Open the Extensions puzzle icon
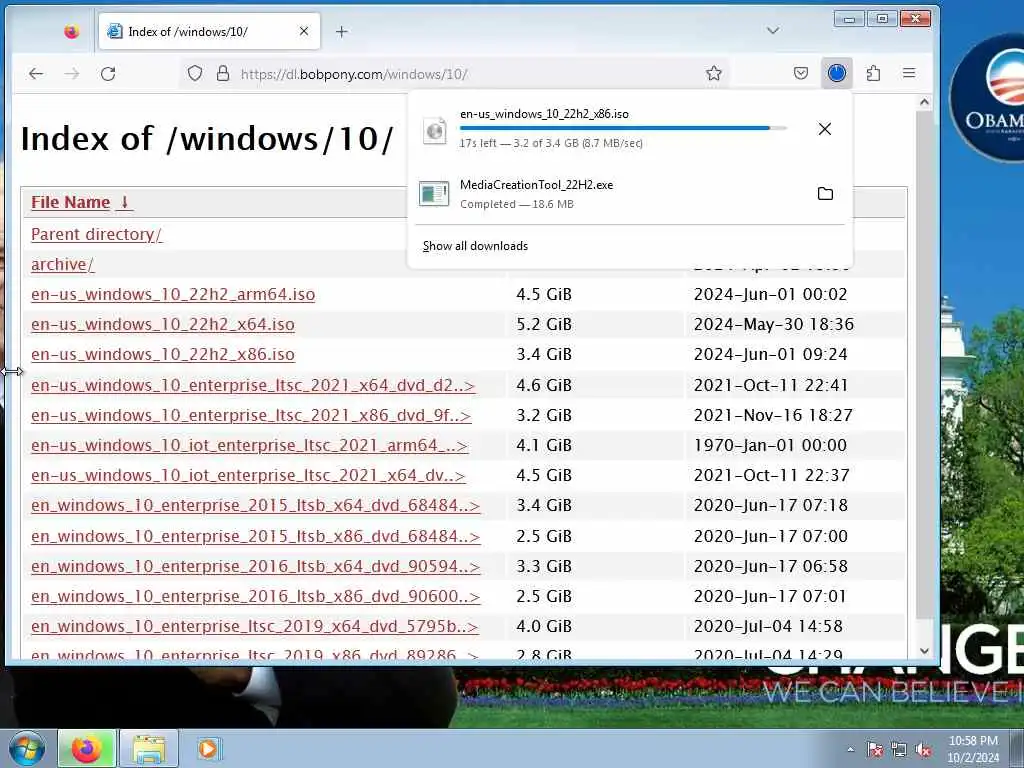 [x=873, y=73]
